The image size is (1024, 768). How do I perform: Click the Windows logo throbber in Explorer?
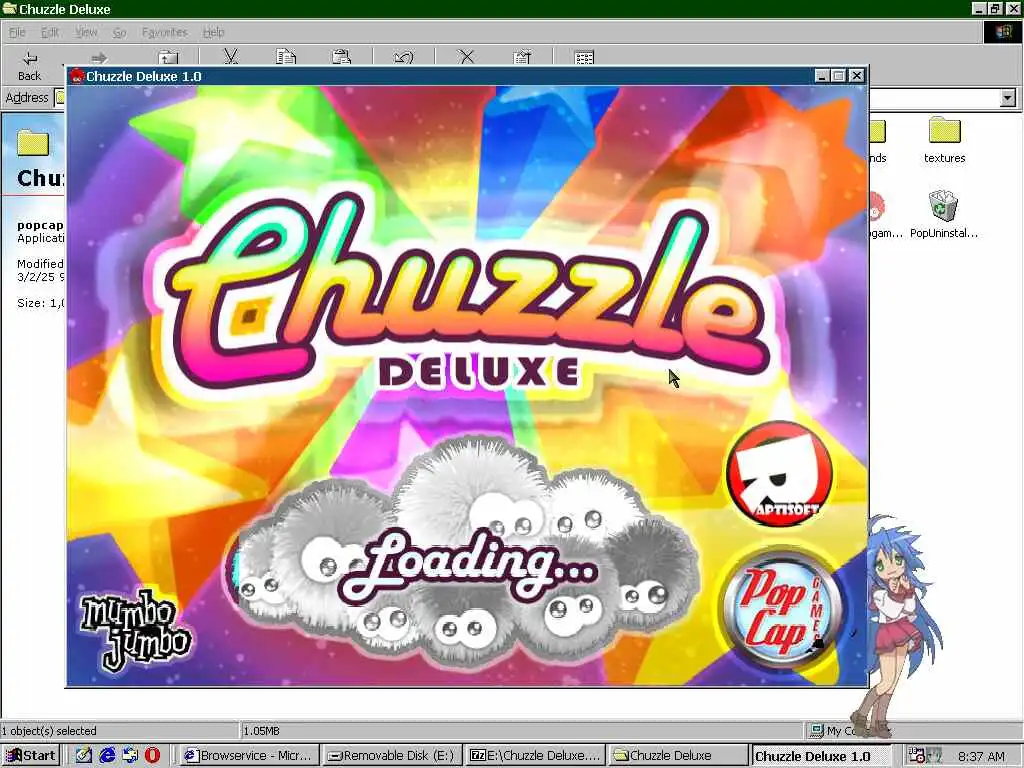click(x=1002, y=32)
